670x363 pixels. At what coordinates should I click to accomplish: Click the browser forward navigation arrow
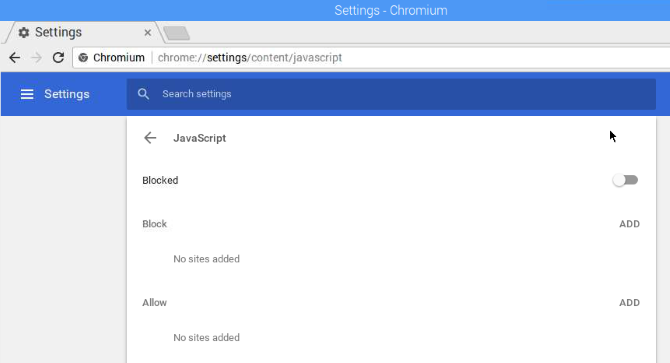click(x=37, y=58)
